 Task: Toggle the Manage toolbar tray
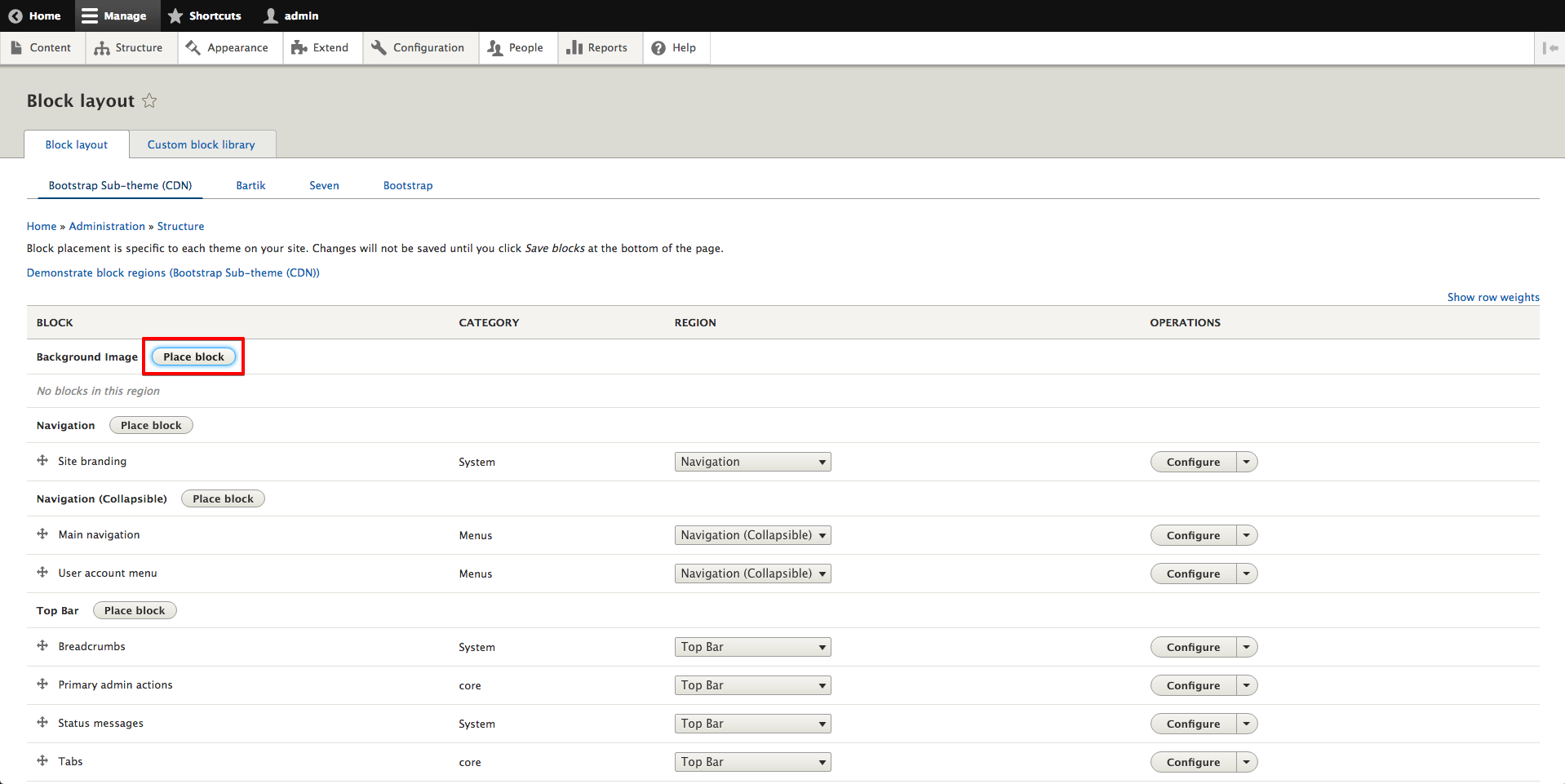114,16
